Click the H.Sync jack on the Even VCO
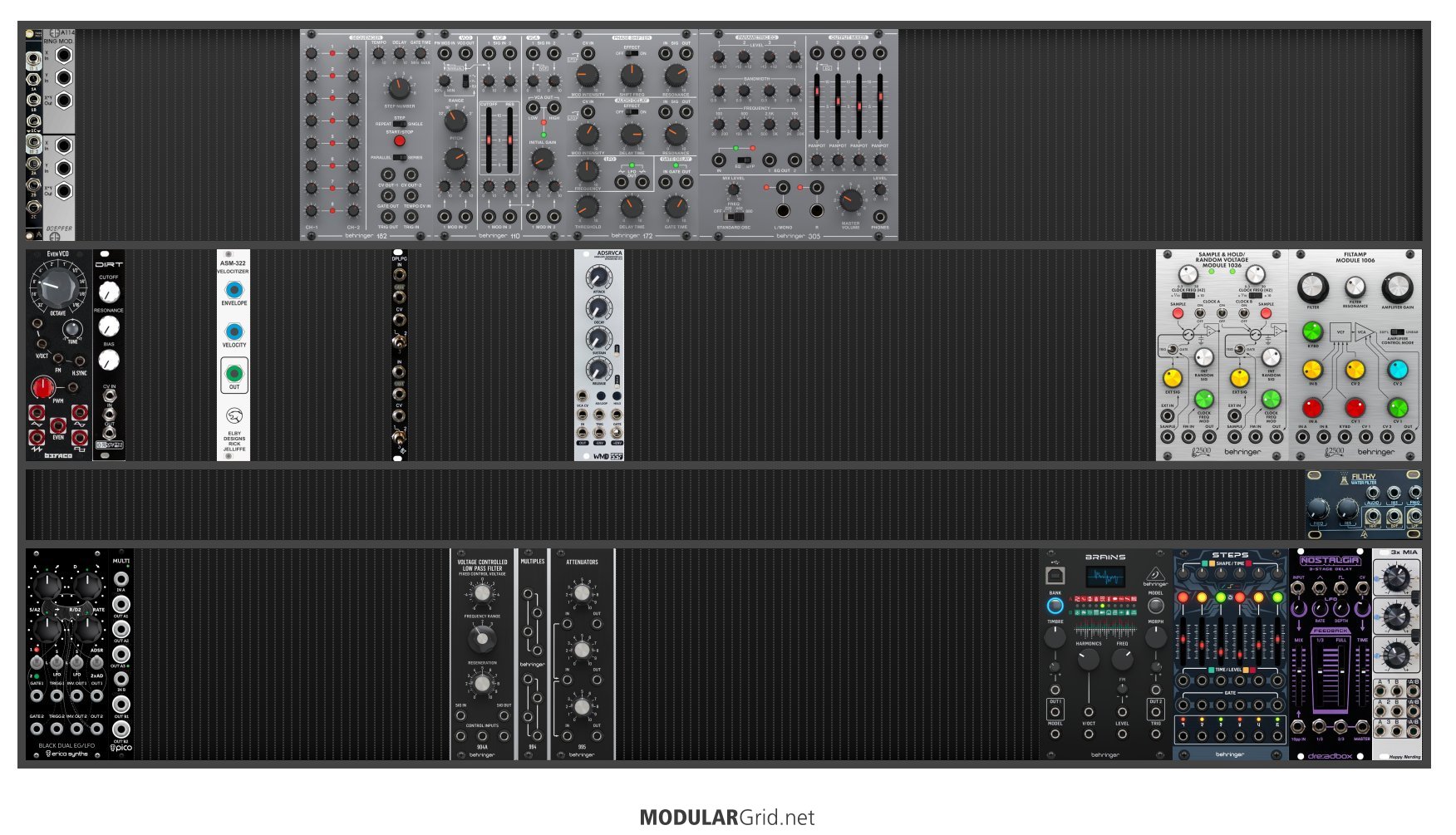The height and width of the screenshot is (835, 1456). (80, 361)
